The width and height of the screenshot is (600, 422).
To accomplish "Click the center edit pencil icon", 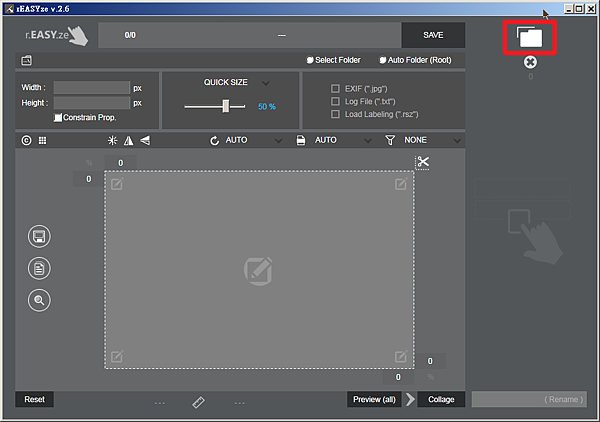I will [258, 271].
